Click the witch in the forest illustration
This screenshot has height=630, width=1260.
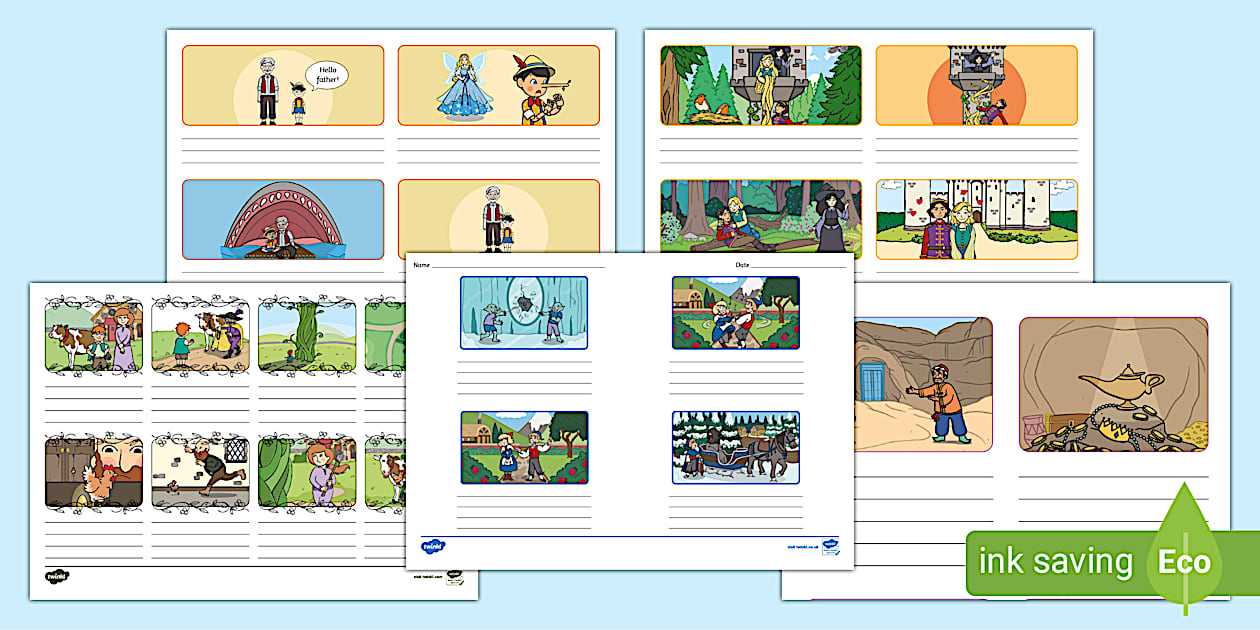[x=764, y=217]
